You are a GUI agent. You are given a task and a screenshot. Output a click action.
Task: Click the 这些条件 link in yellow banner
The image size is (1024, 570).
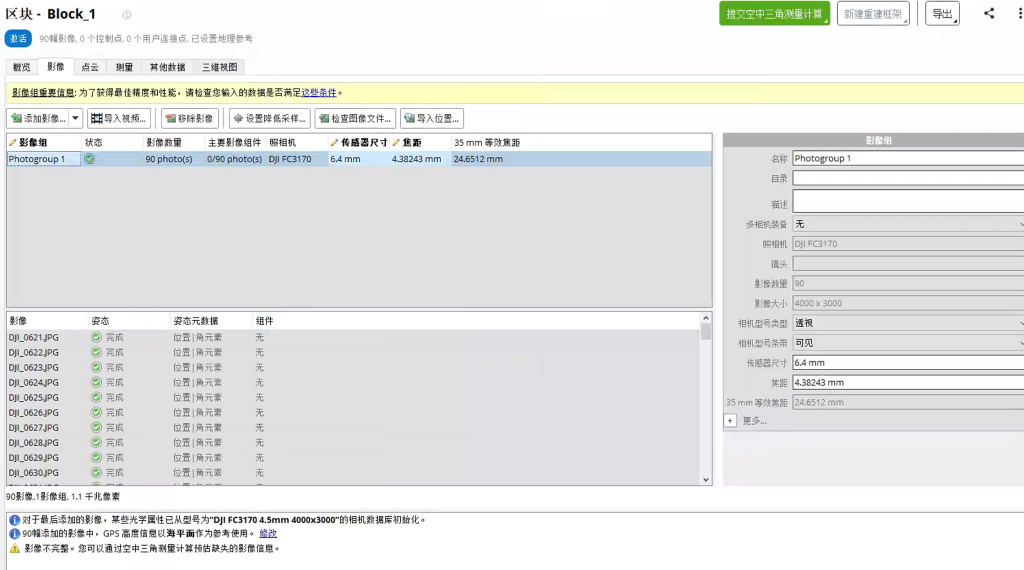click(x=319, y=92)
